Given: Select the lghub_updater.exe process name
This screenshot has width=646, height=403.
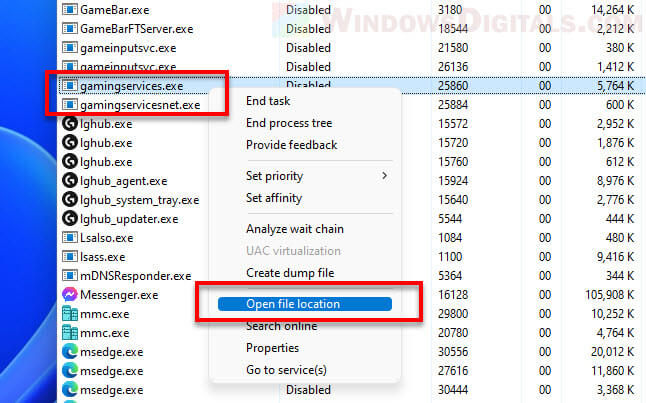Looking at the screenshot, I should (x=129, y=219).
